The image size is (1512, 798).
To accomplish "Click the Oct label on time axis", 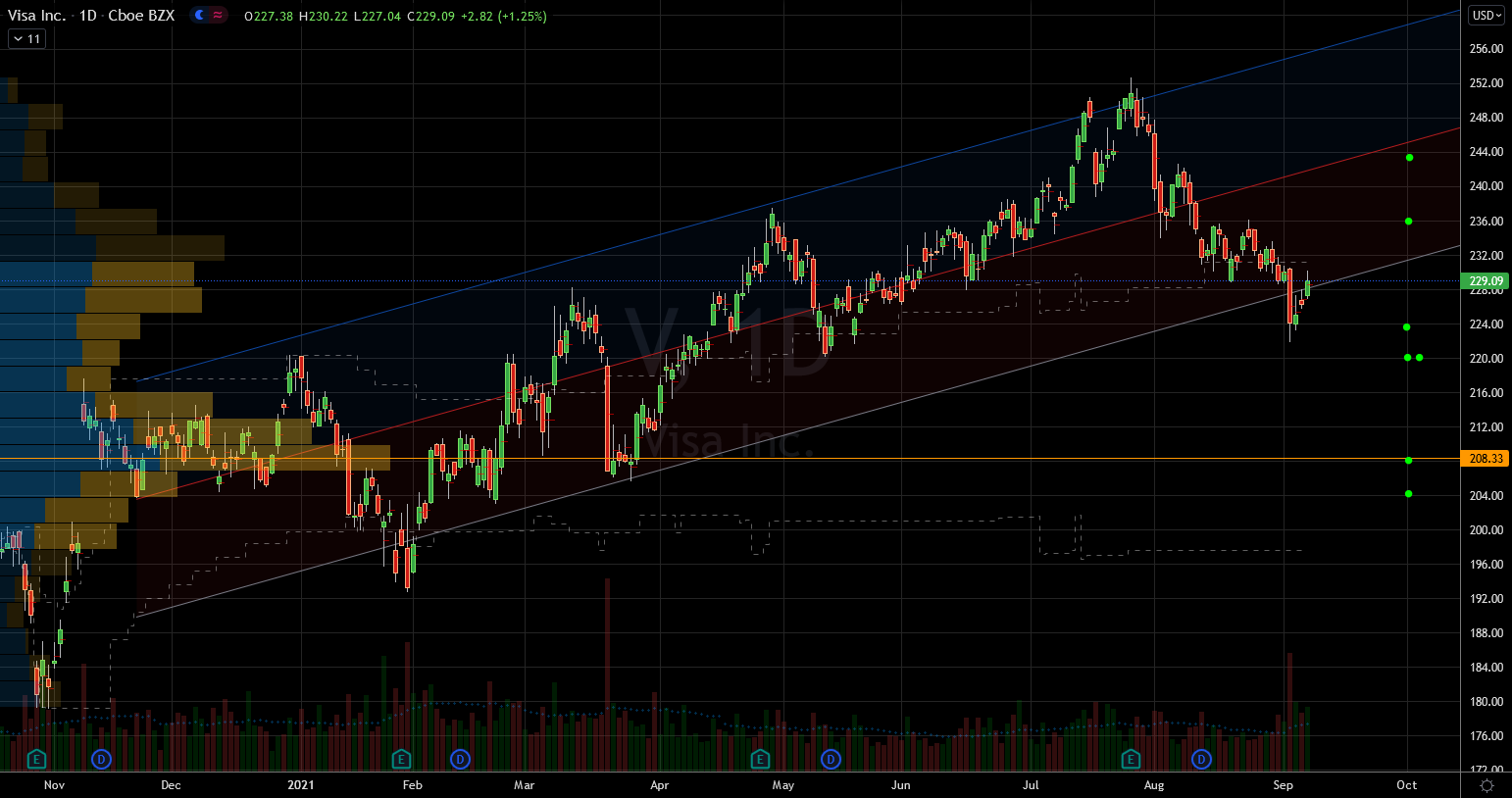I will click(1407, 785).
